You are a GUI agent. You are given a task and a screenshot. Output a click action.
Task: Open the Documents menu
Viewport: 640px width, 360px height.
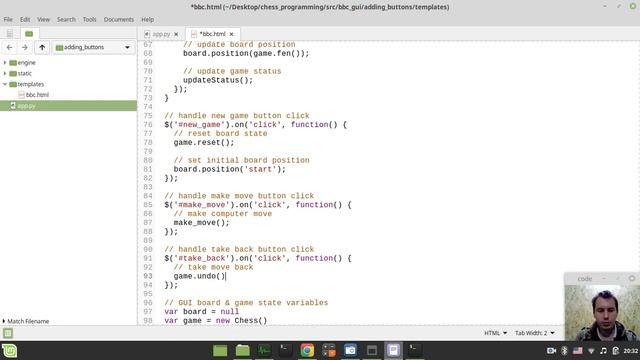click(118, 19)
